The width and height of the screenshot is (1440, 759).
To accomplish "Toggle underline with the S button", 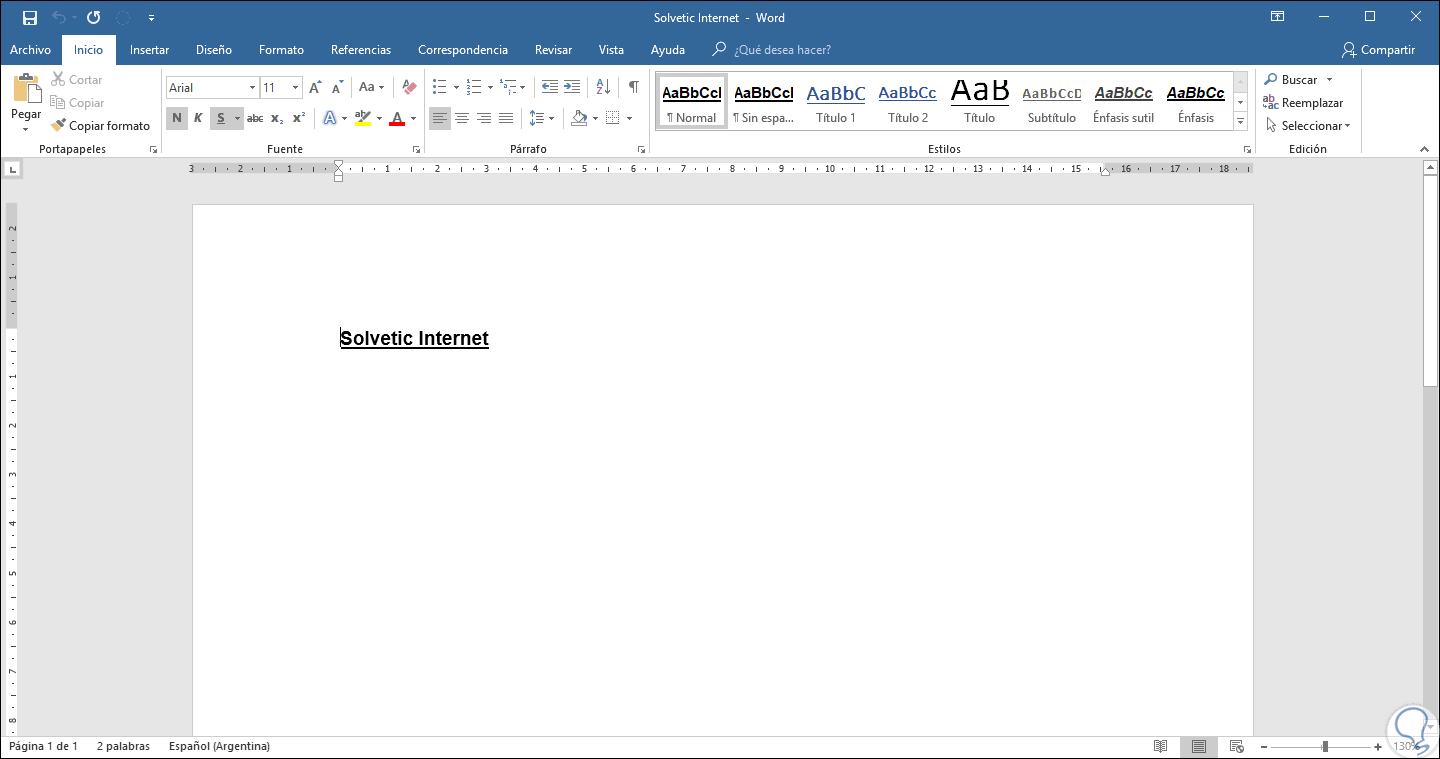I will [221, 119].
